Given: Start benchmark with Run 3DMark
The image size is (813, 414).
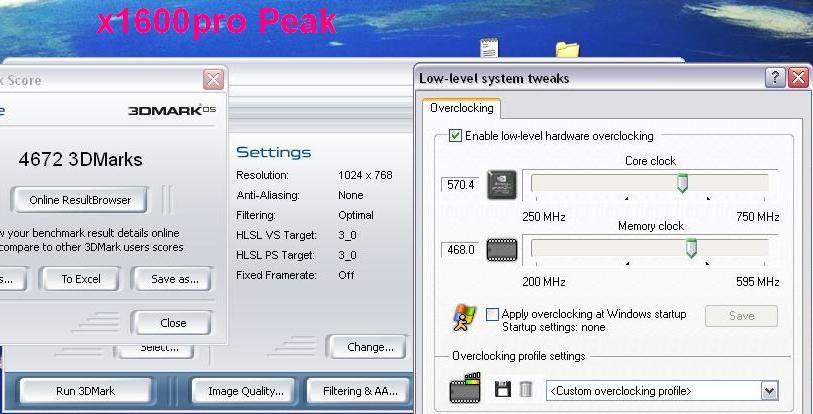Looking at the screenshot, I should coord(86,391).
